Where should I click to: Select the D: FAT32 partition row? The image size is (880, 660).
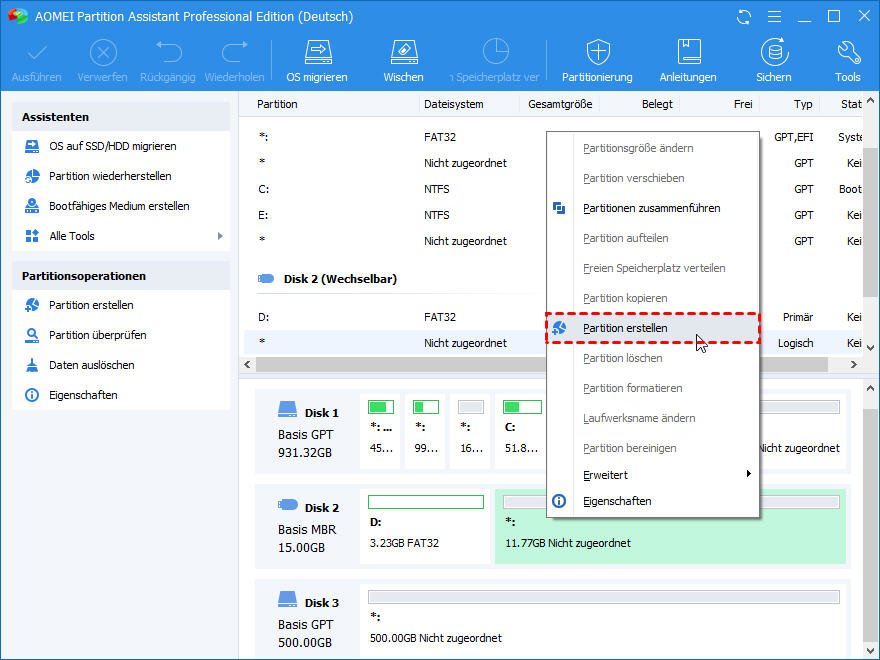(x=395, y=317)
